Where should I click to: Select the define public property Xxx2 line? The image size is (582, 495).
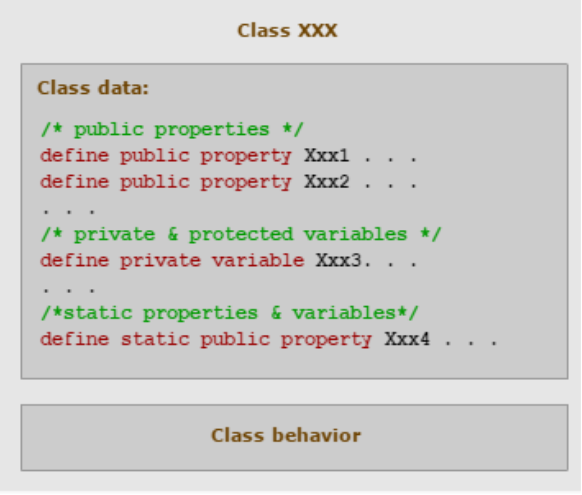pos(229,182)
